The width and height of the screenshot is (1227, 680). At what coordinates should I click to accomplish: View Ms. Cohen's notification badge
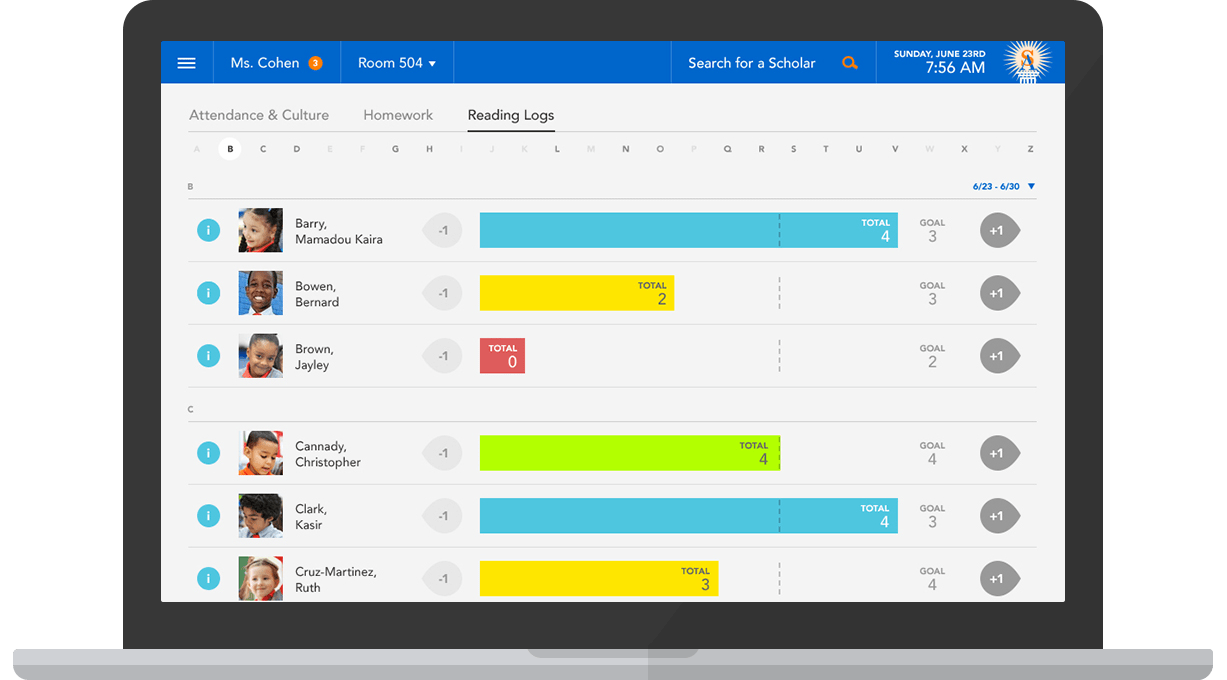(x=315, y=63)
